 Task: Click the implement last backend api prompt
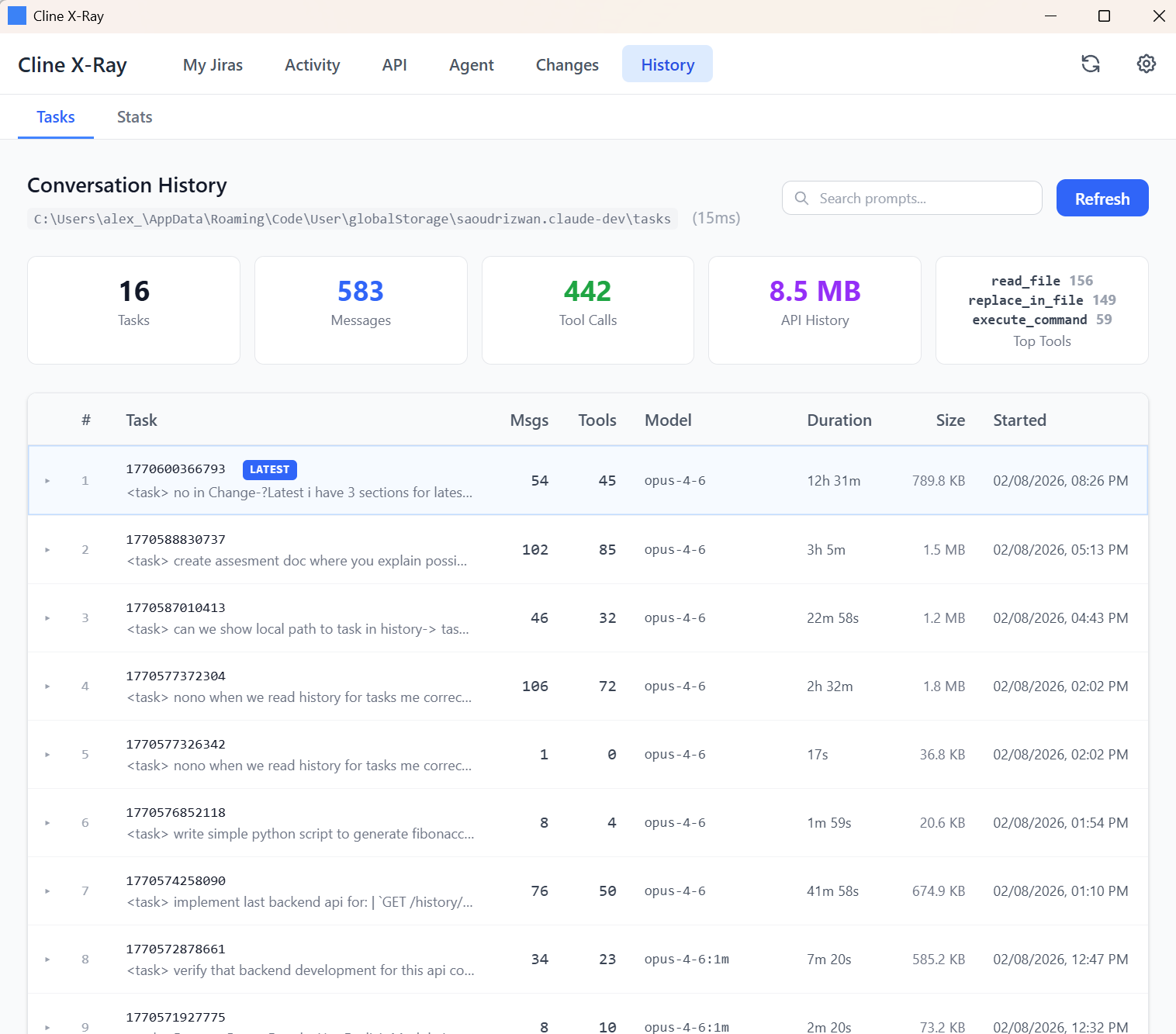[x=299, y=902]
